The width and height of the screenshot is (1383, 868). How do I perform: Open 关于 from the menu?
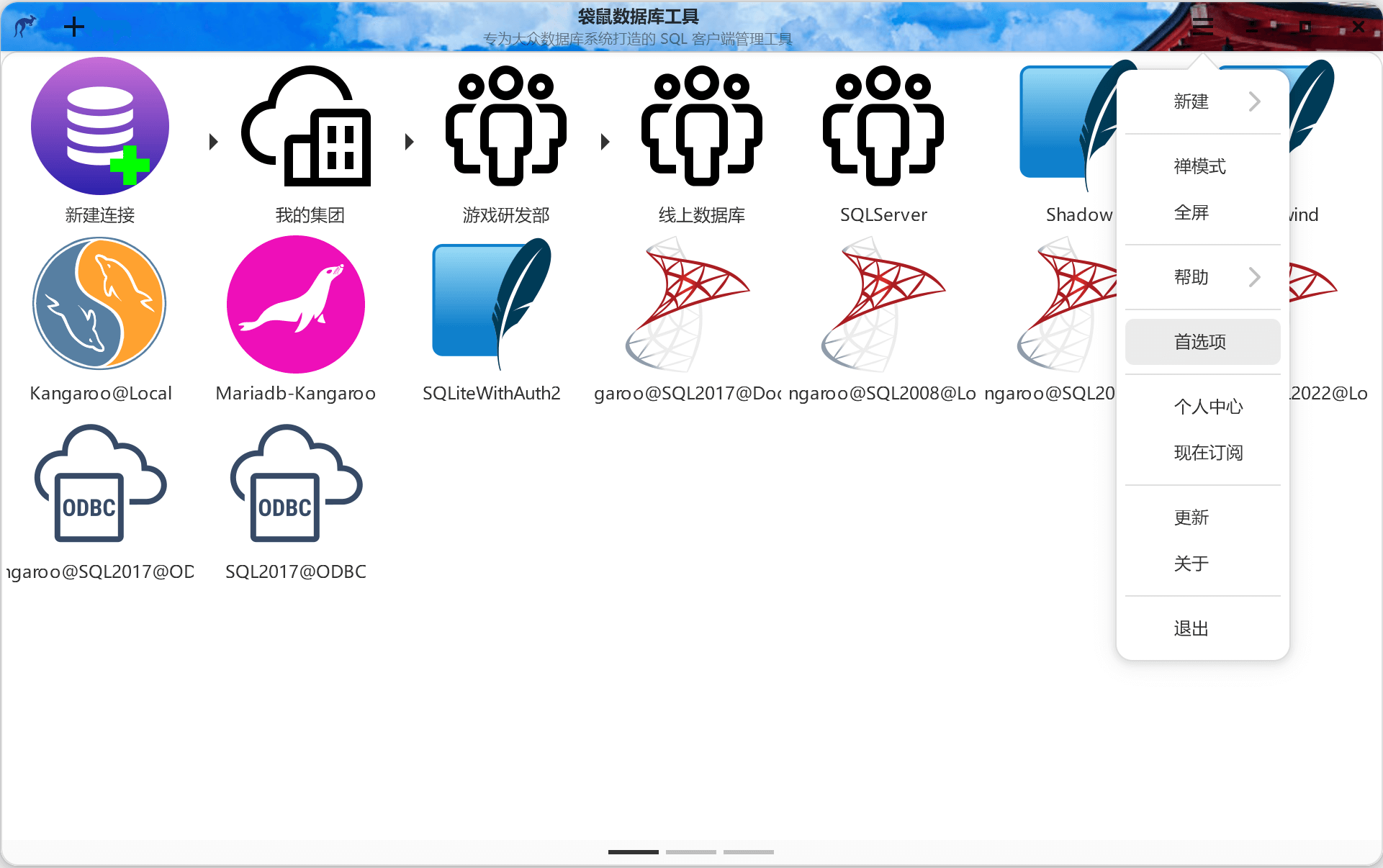coord(1202,564)
